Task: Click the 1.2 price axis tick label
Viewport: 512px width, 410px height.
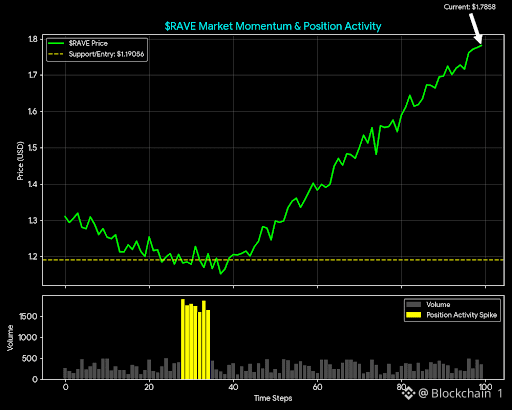Action: coord(33,257)
